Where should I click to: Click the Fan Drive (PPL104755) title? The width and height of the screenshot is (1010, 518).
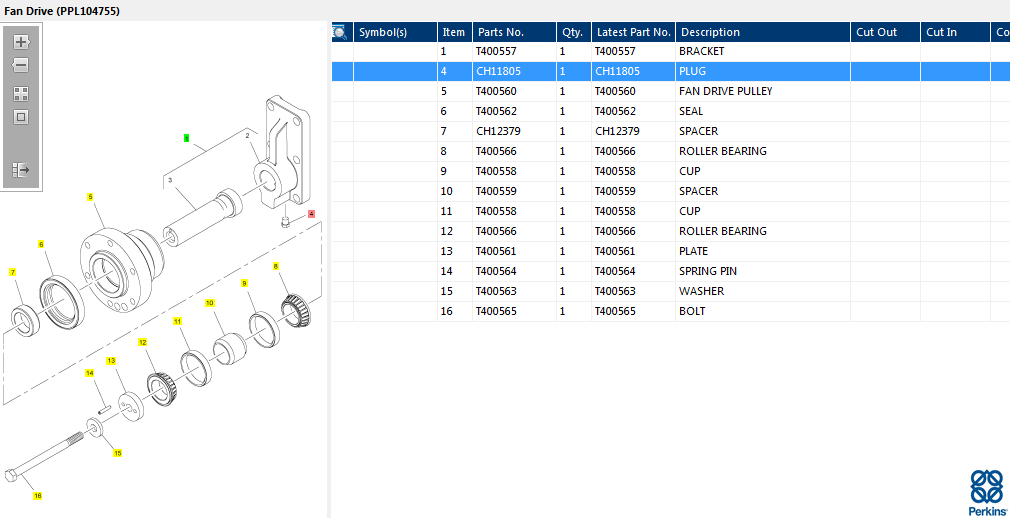click(x=62, y=11)
